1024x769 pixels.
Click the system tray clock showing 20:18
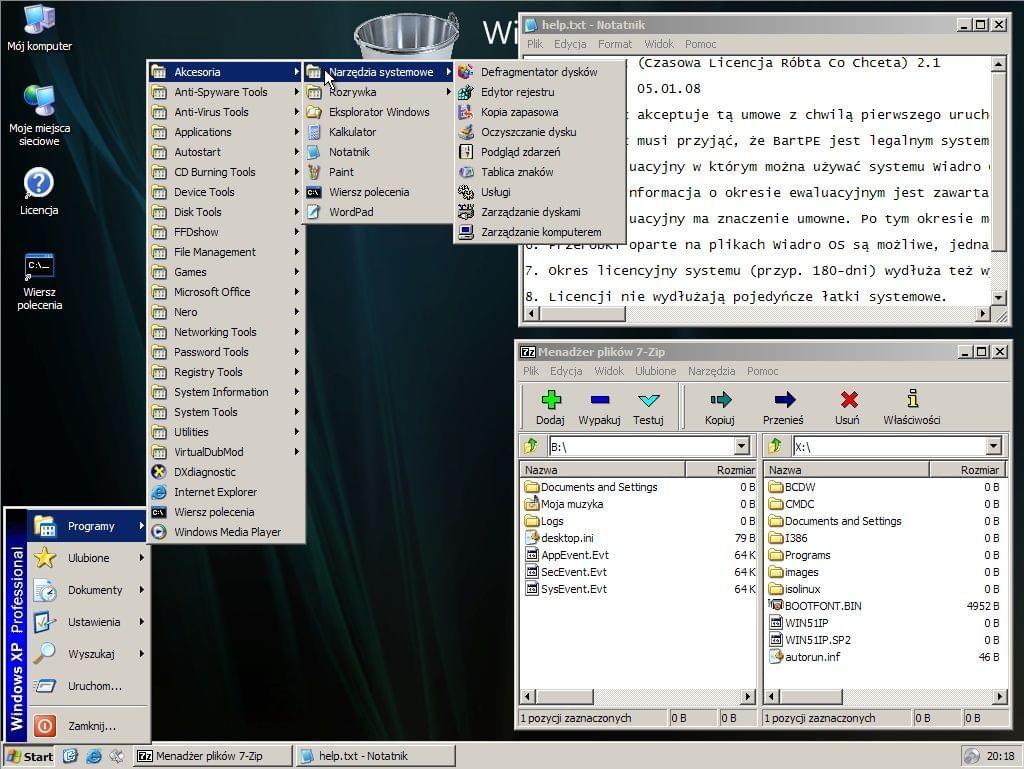coord(1000,756)
